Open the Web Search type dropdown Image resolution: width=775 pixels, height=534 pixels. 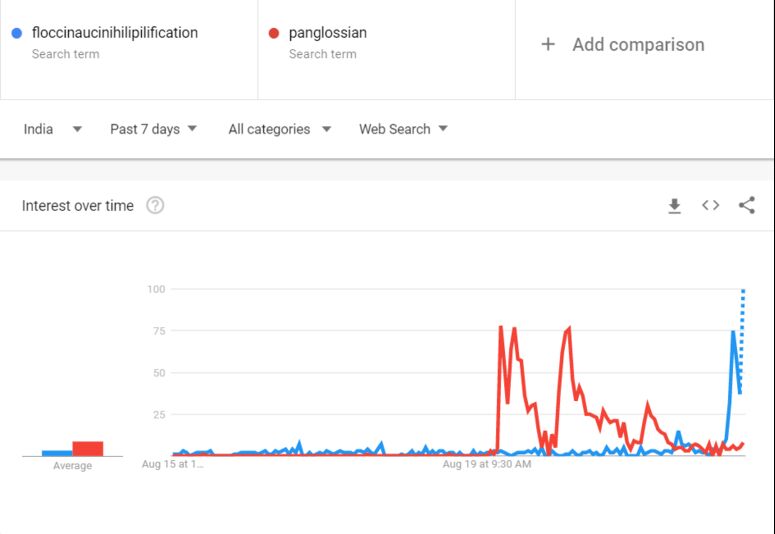pyautogui.click(x=403, y=129)
